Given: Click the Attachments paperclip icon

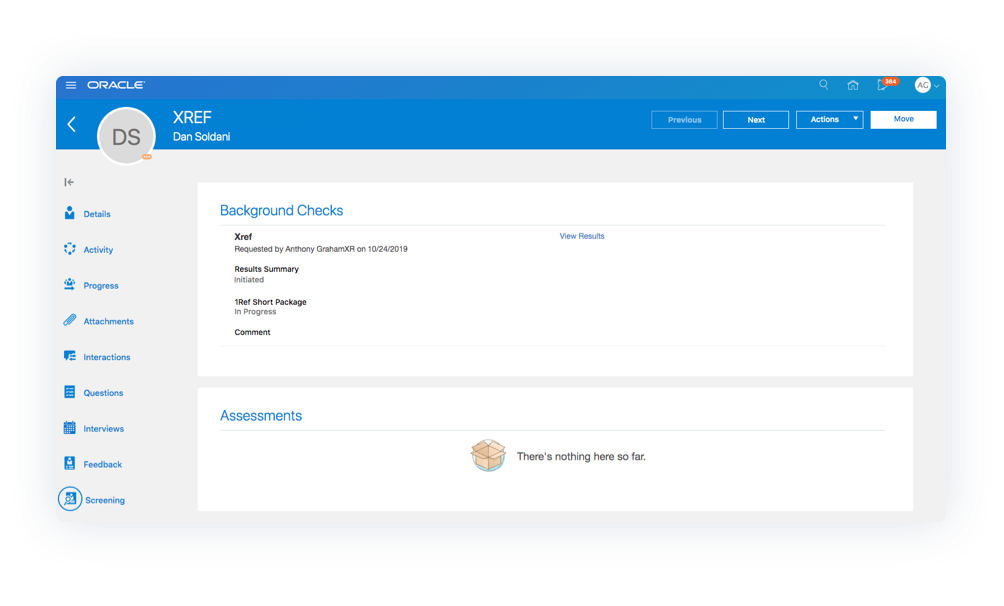Looking at the screenshot, I should coord(69,320).
